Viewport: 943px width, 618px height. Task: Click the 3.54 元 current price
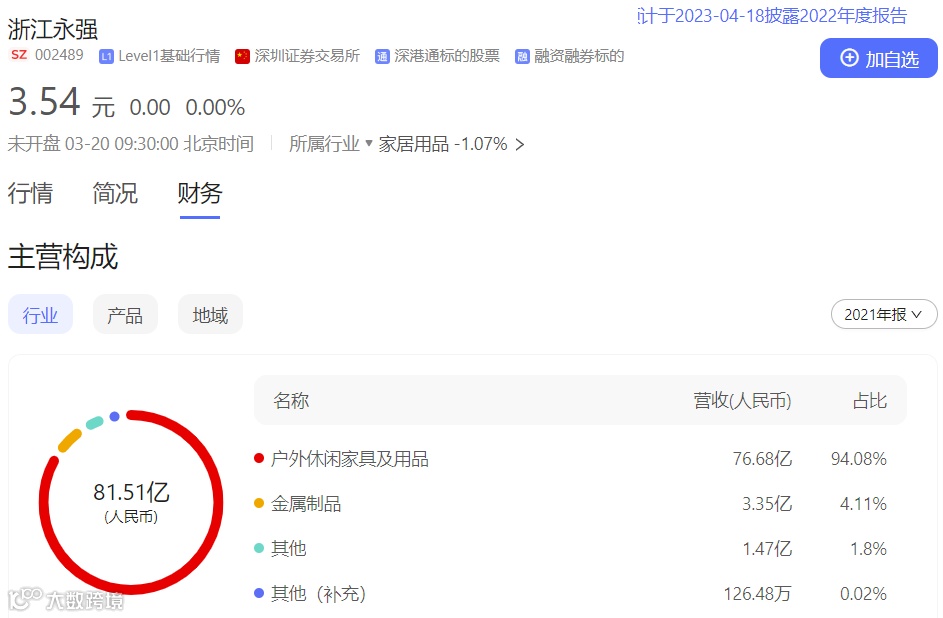[x=61, y=102]
